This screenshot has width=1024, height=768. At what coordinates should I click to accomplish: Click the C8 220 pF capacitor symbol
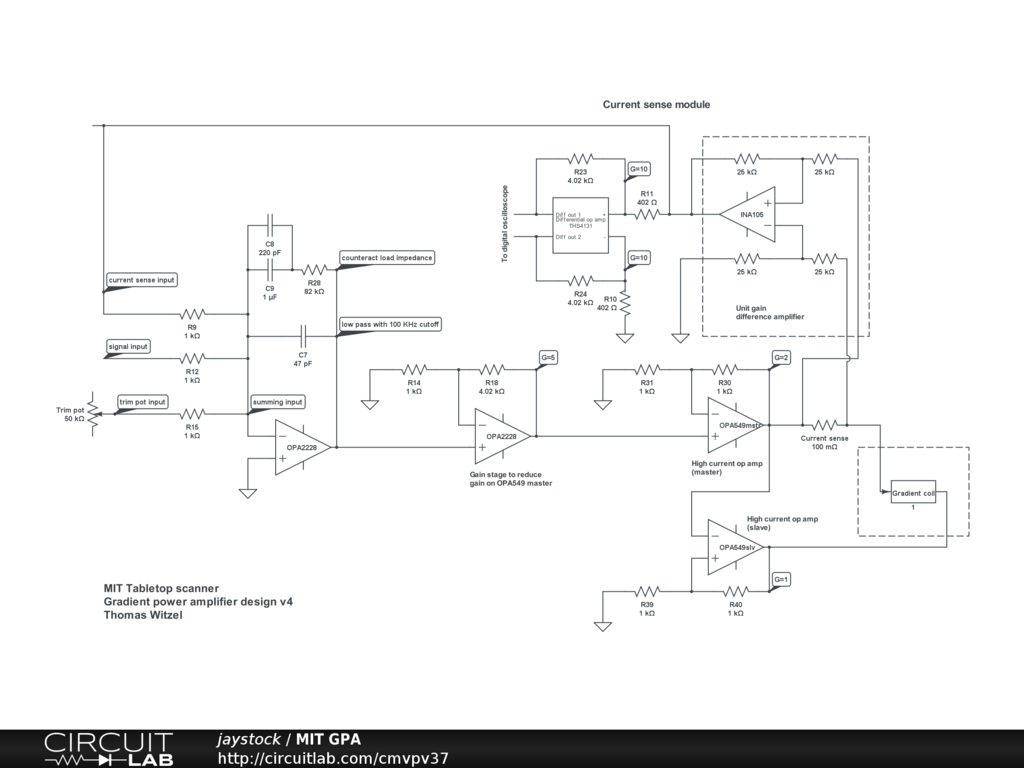[269, 228]
